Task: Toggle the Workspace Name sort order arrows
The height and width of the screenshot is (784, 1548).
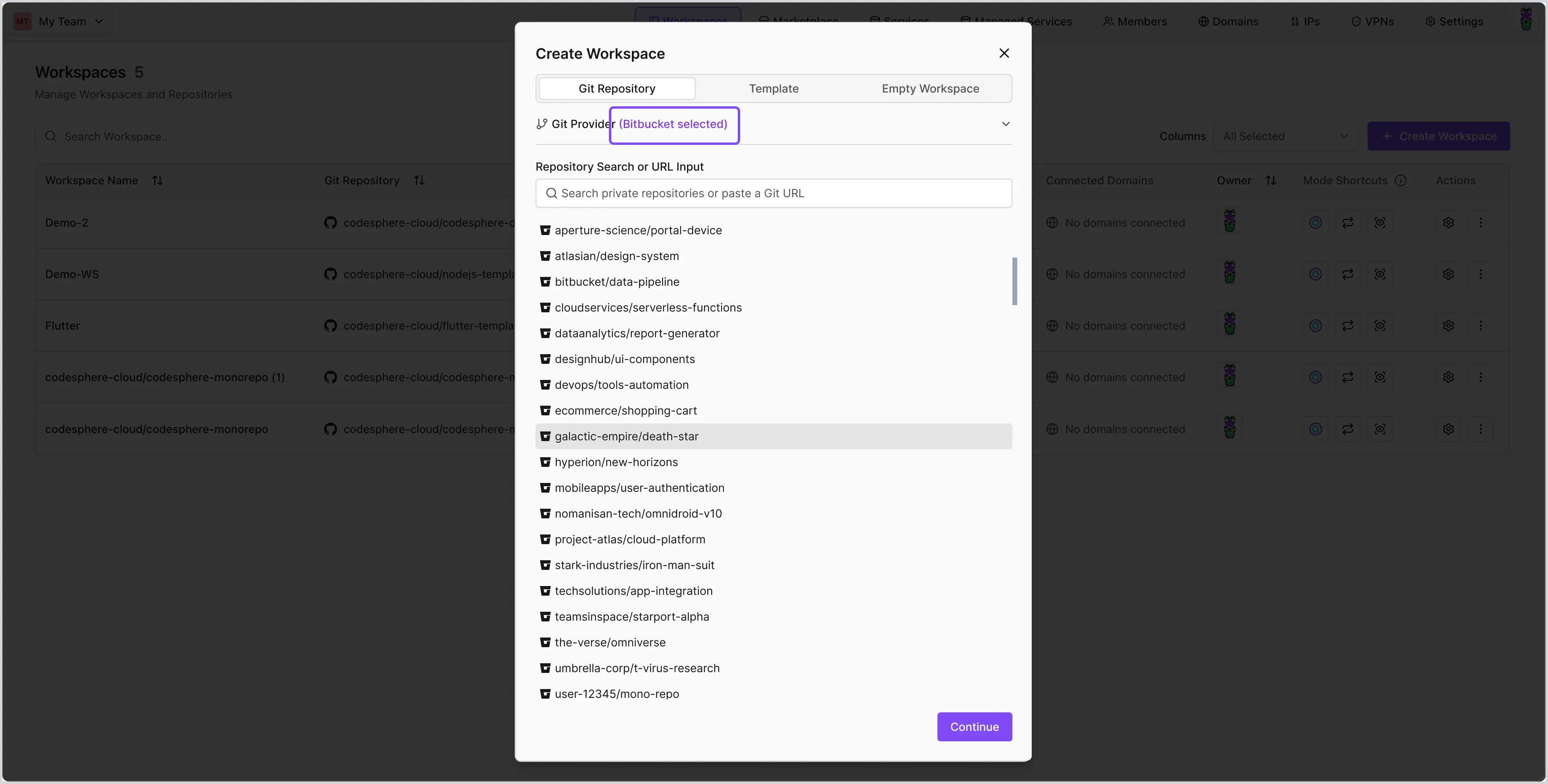Action: pos(158,179)
